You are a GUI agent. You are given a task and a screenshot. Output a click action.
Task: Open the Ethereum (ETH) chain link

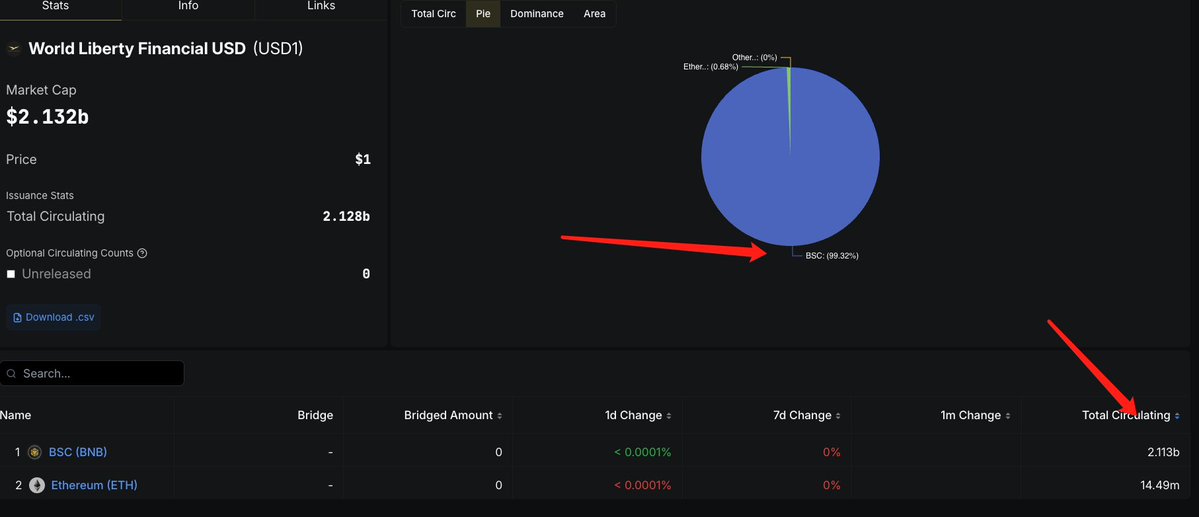point(94,485)
